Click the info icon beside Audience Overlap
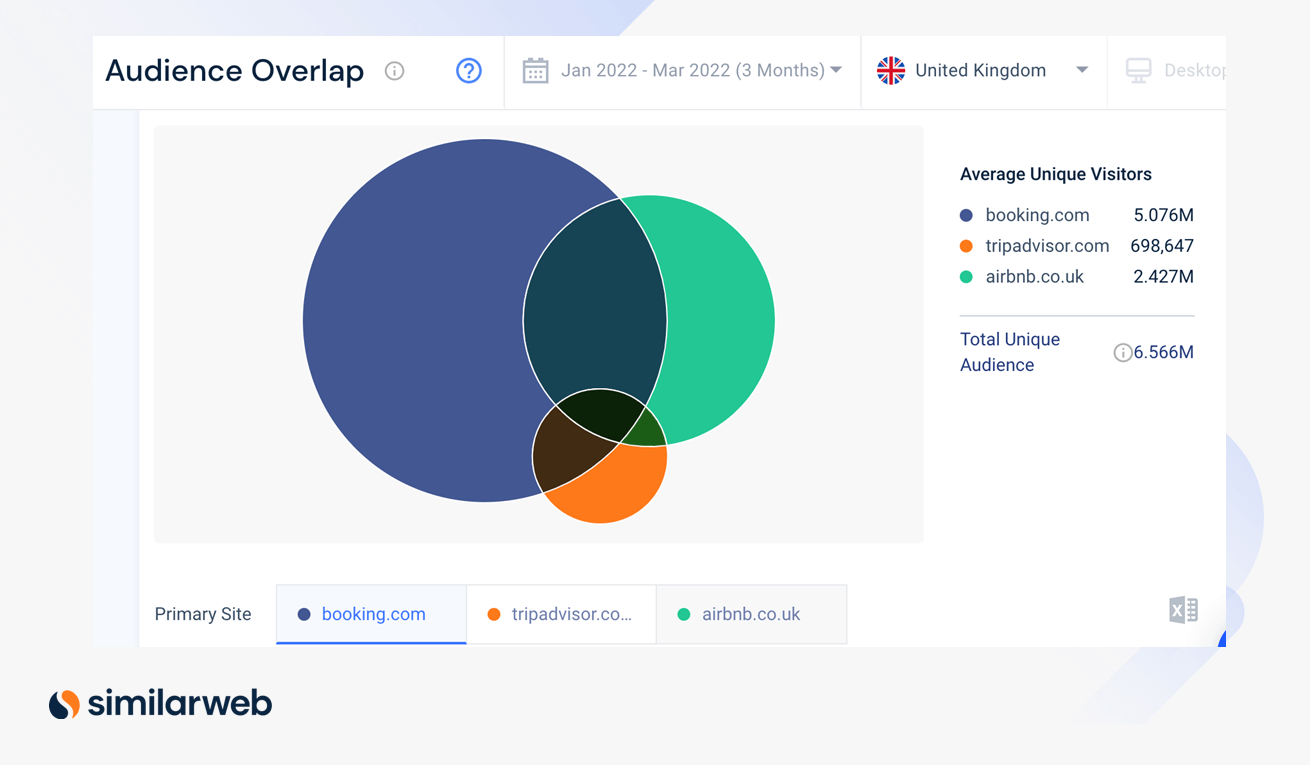Viewport: 1310px width, 765px height. 395,71
